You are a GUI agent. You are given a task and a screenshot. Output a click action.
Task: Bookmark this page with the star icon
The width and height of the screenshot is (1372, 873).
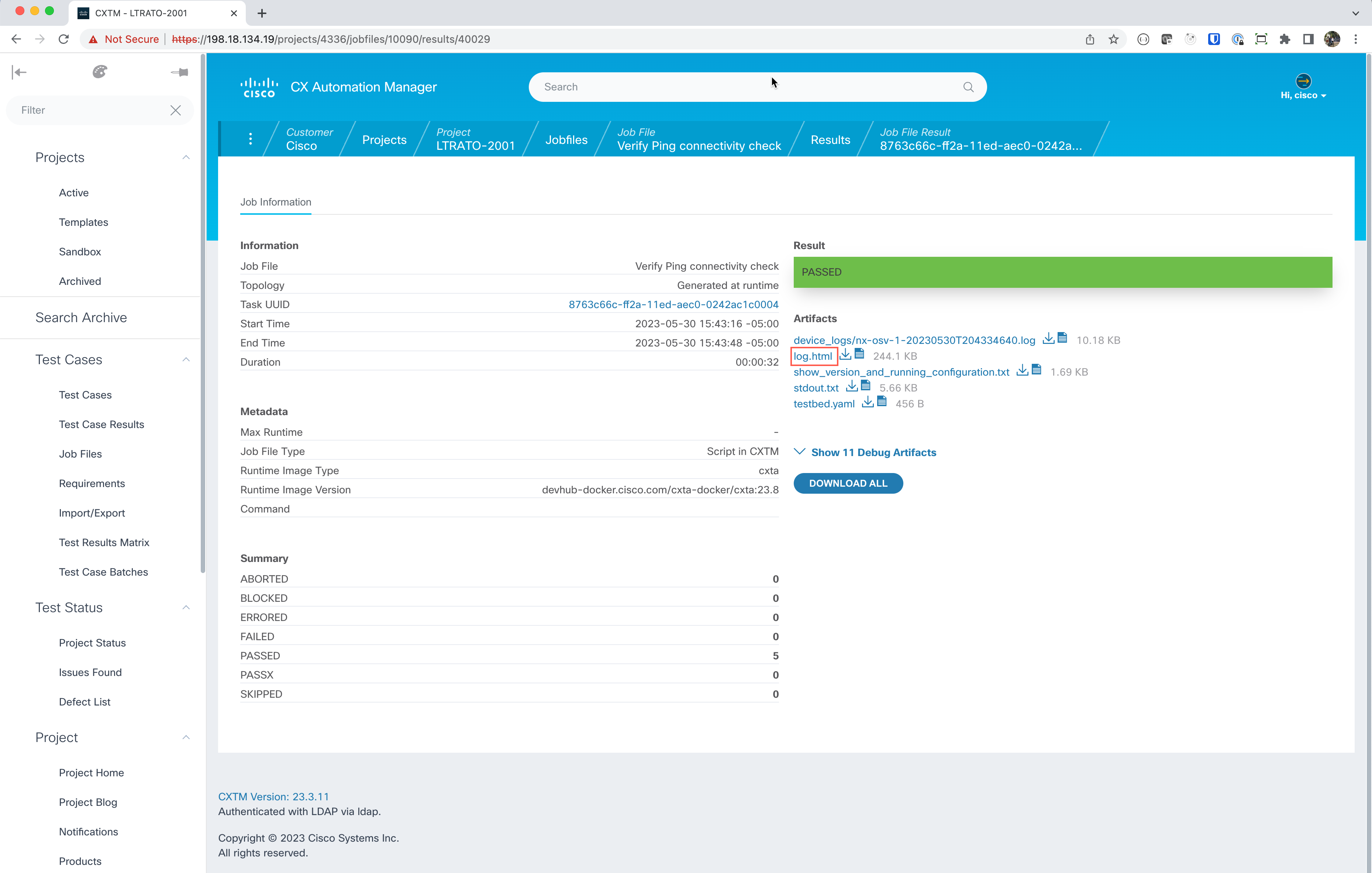1113,39
